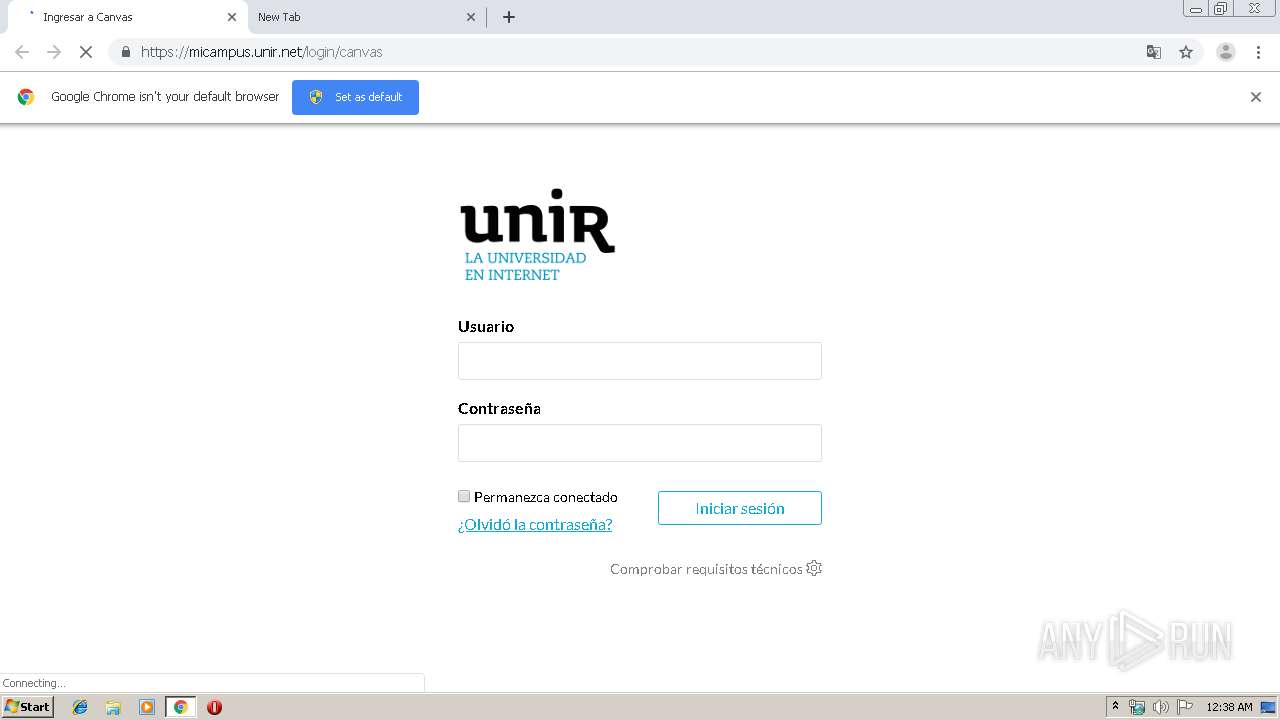Click the Set as default button
The width and height of the screenshot is (1280, 720).
pyautogui.click(x=355, y=97)
